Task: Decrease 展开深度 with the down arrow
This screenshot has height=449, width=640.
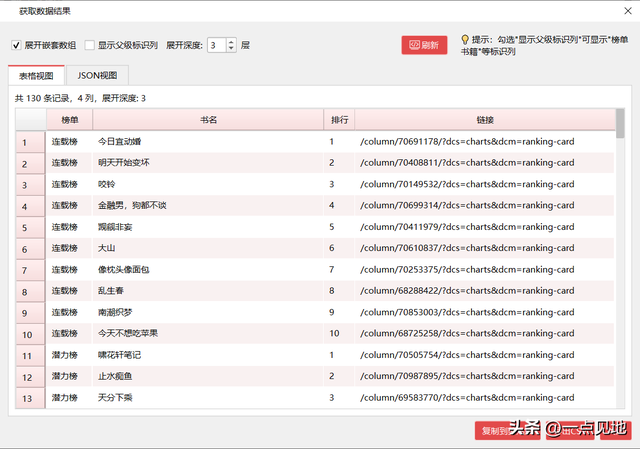Action: (x=231, y=48)
